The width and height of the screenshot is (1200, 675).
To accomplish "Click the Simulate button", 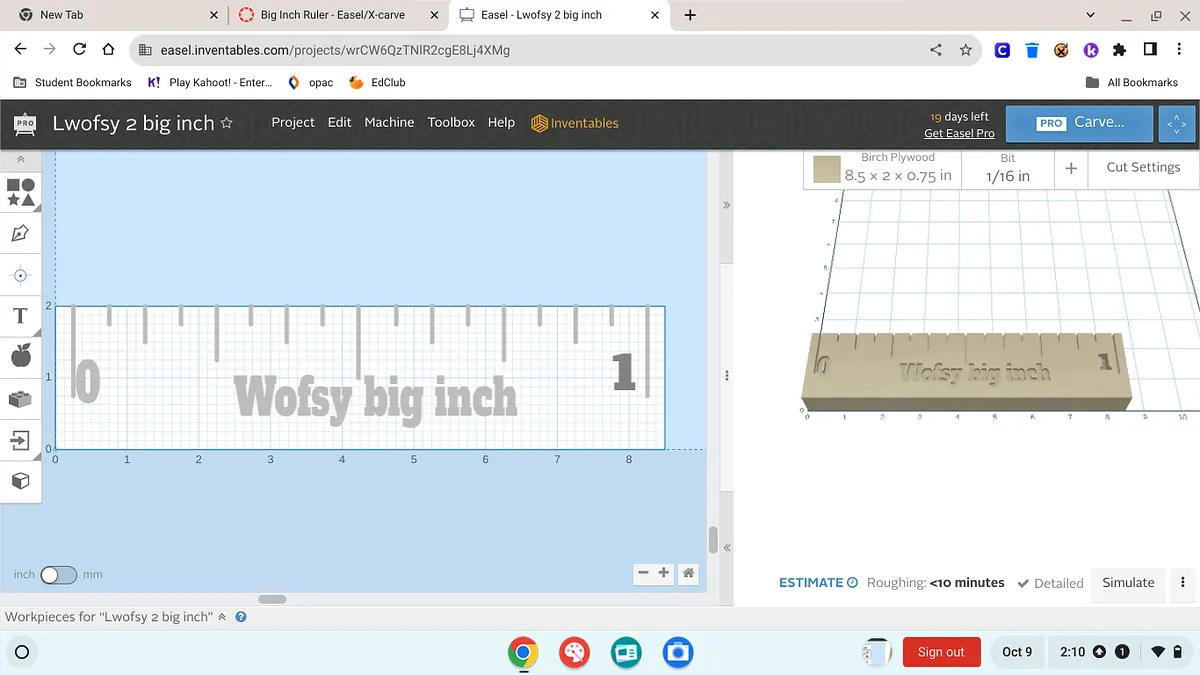I will pos(1128,583).
